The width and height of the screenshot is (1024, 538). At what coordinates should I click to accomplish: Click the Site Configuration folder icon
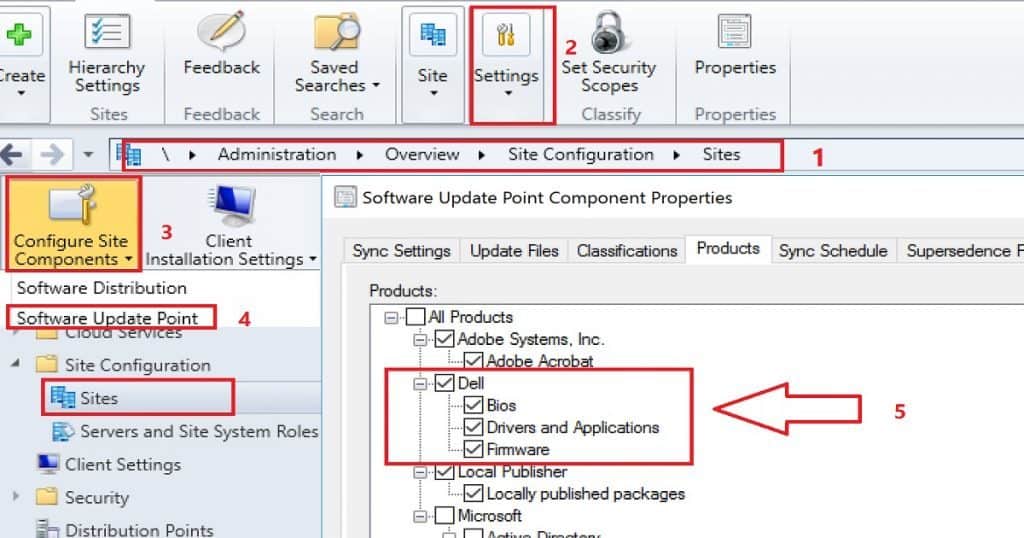point(46,364)
